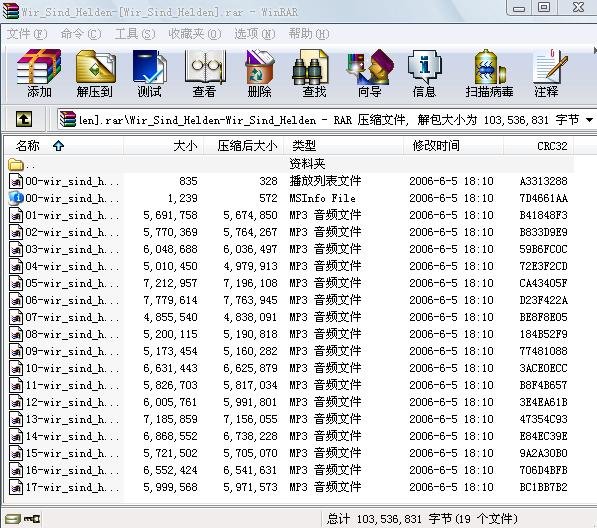The width and height of the screenshot is (597, 528).
Task: Select file 11-wir_sind_h...
Action: [72, 386]
